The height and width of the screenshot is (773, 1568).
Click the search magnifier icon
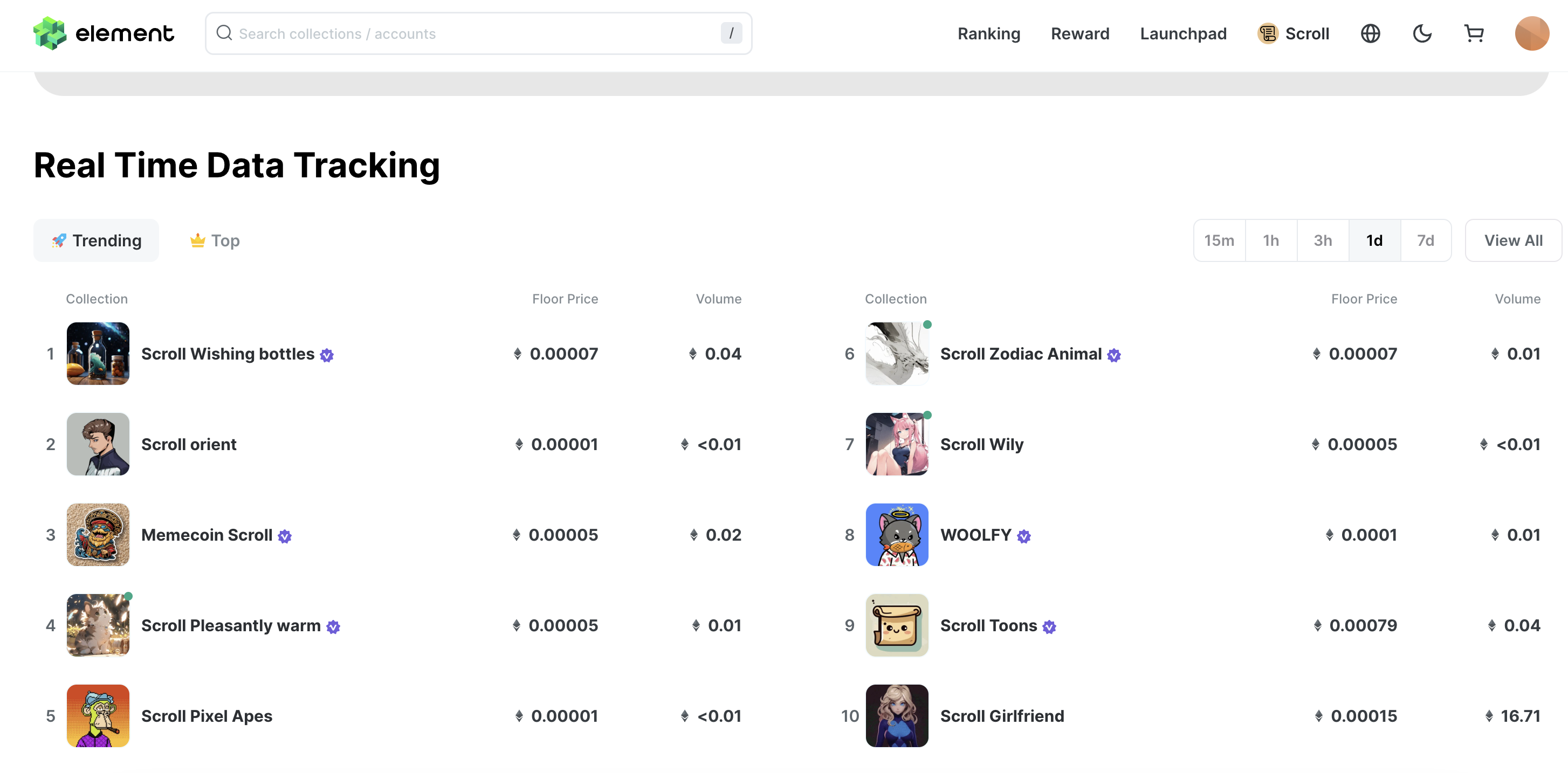click(x=224, y=33)
